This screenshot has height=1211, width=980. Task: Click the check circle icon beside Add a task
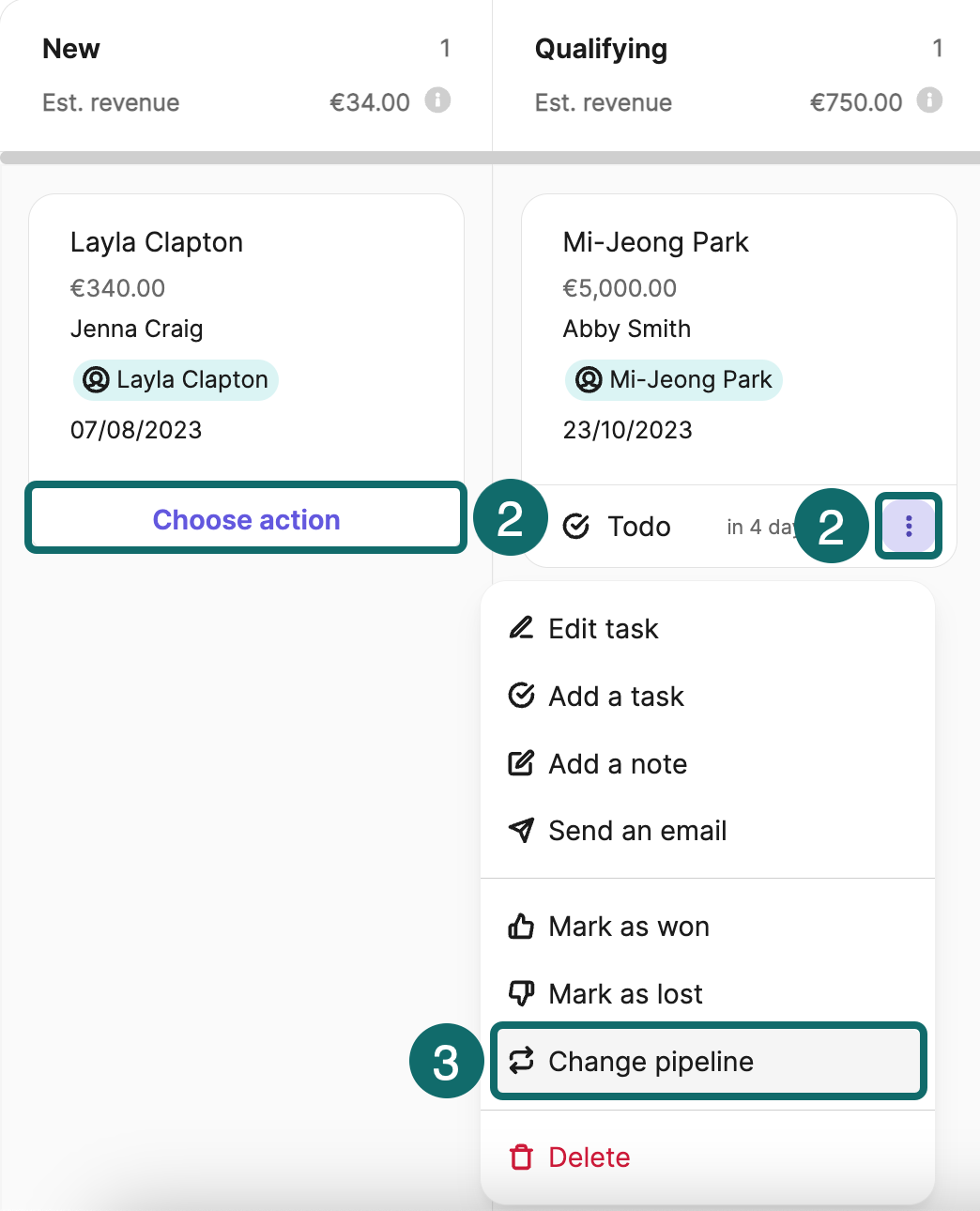(521, 695)
